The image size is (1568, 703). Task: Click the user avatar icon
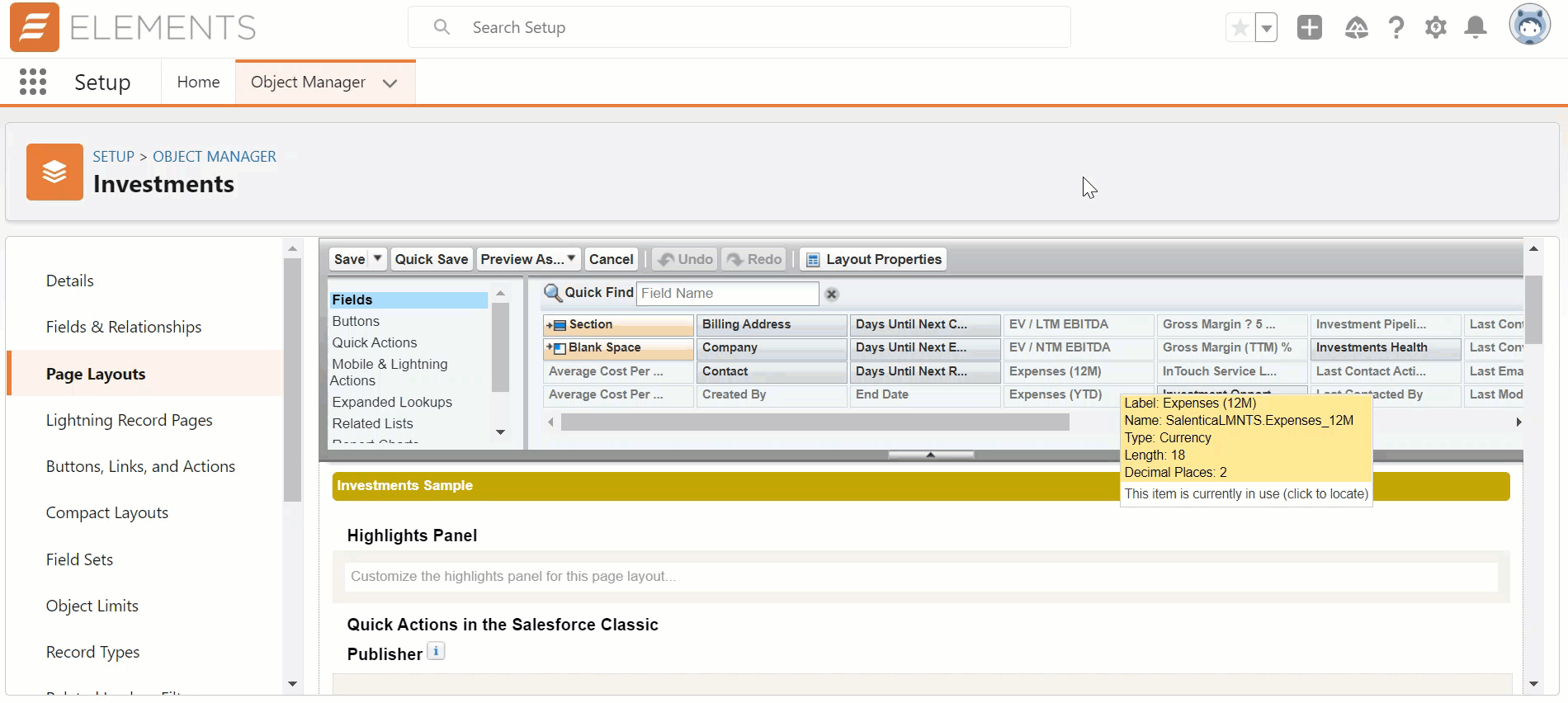[1529, 25]
